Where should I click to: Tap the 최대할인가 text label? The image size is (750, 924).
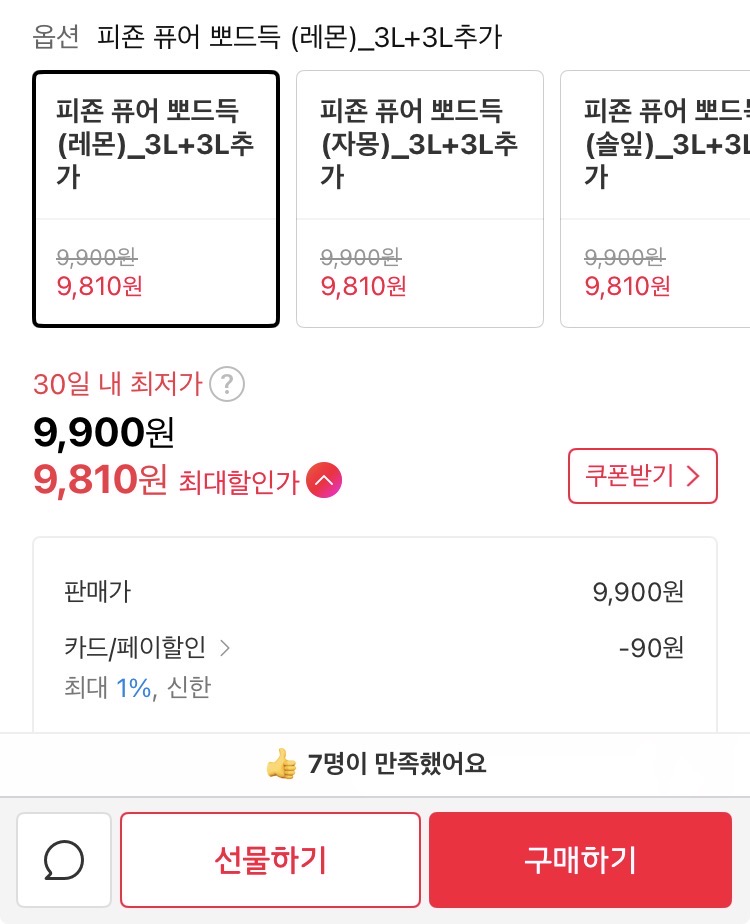click(239, 482)
